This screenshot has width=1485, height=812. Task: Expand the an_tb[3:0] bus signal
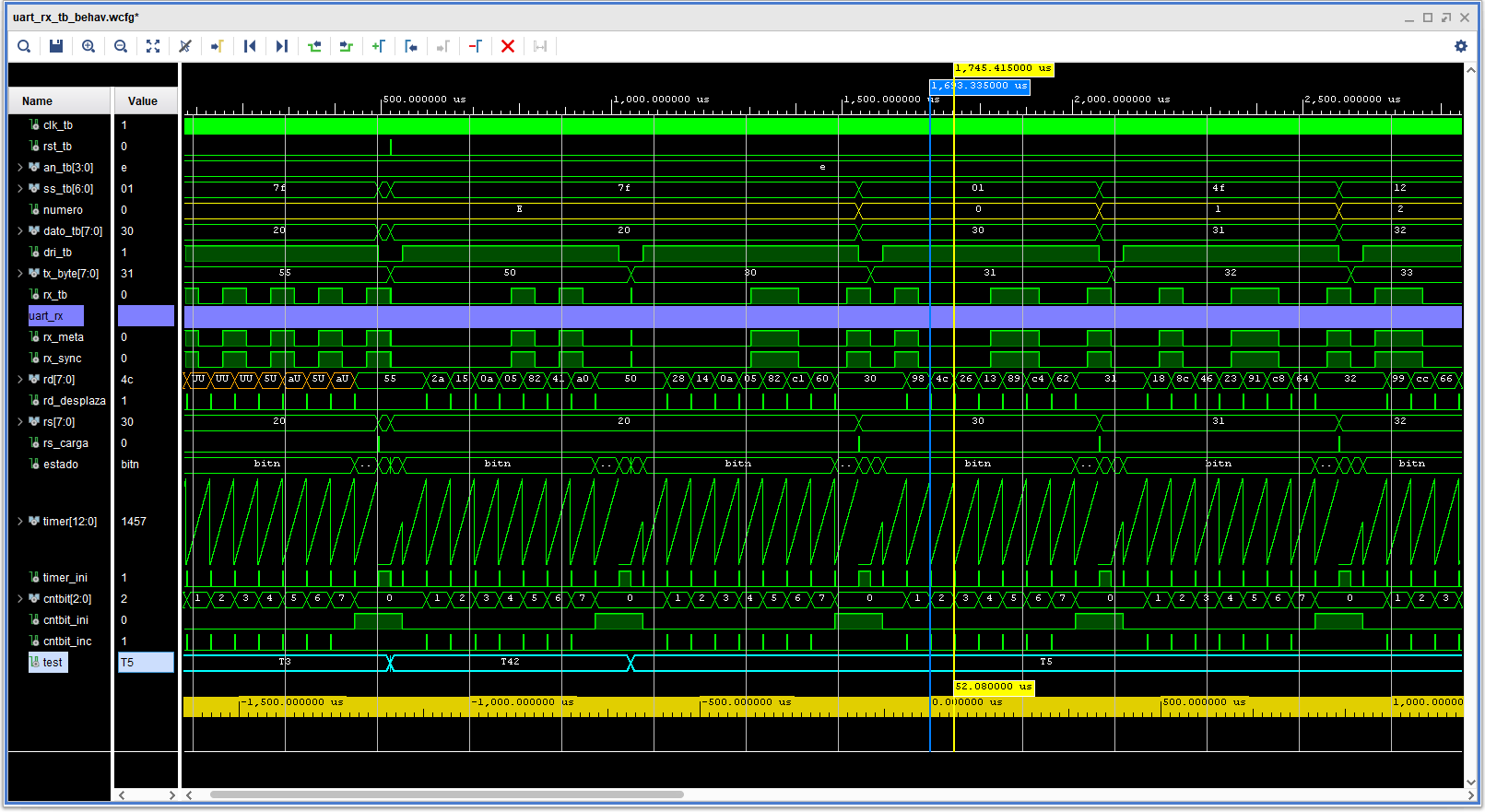coord(19,168)
